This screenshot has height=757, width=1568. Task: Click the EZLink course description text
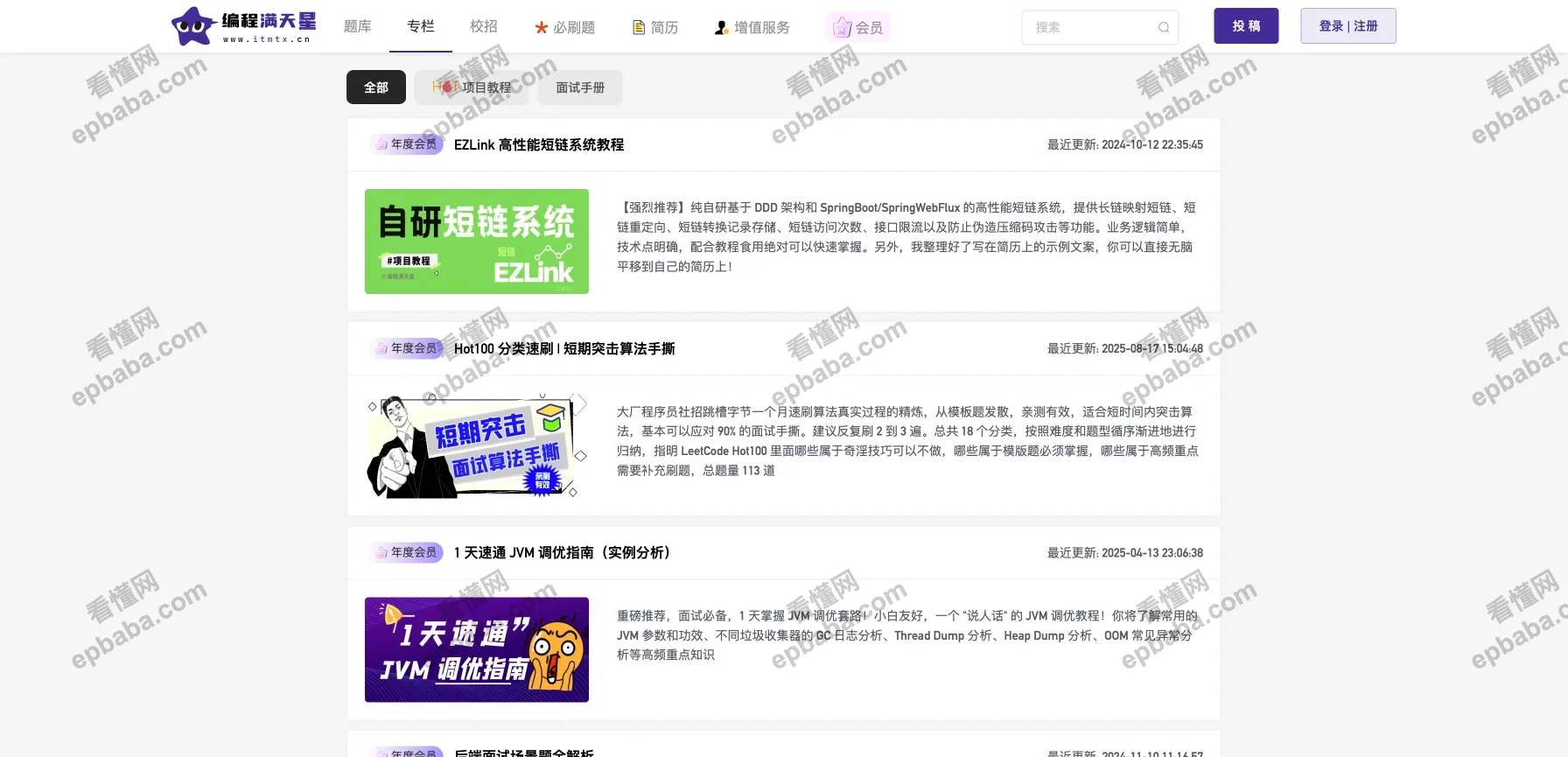(906, 237)
